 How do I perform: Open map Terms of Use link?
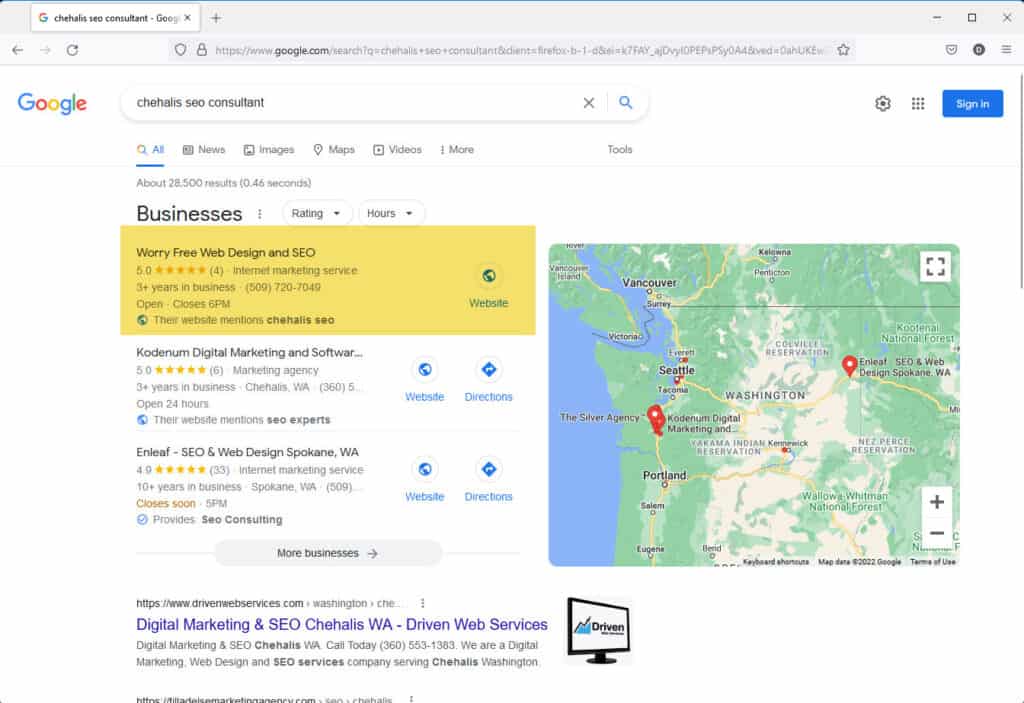(933, 562)
